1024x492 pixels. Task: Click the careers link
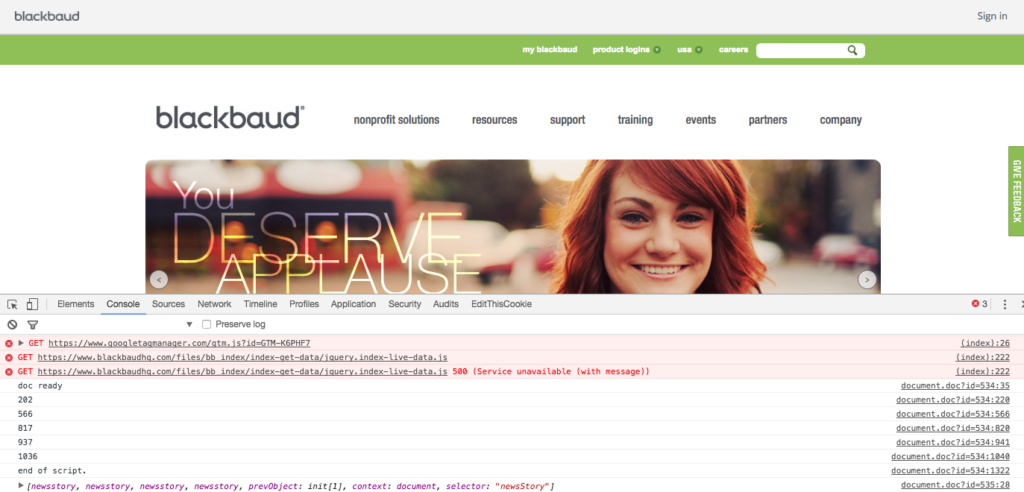[x=733, y=50]
